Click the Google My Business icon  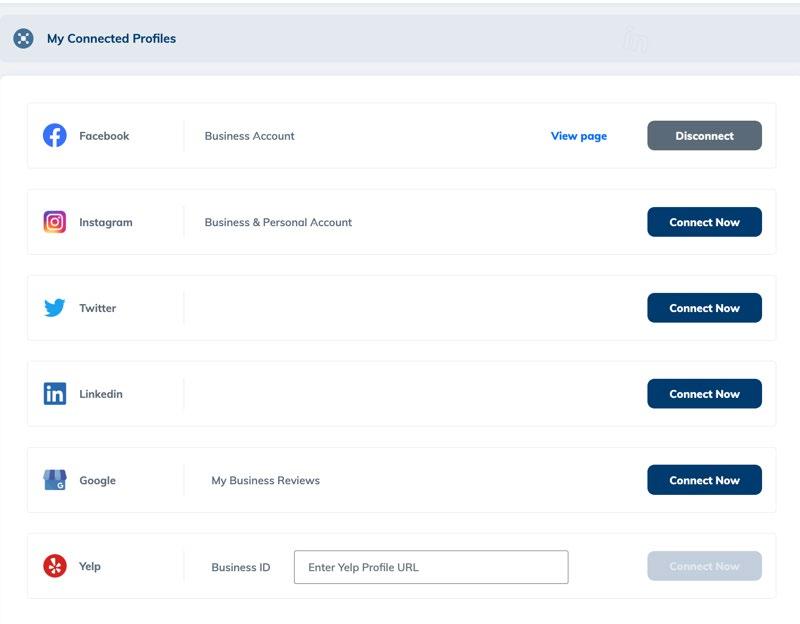(x=55, y=480)
